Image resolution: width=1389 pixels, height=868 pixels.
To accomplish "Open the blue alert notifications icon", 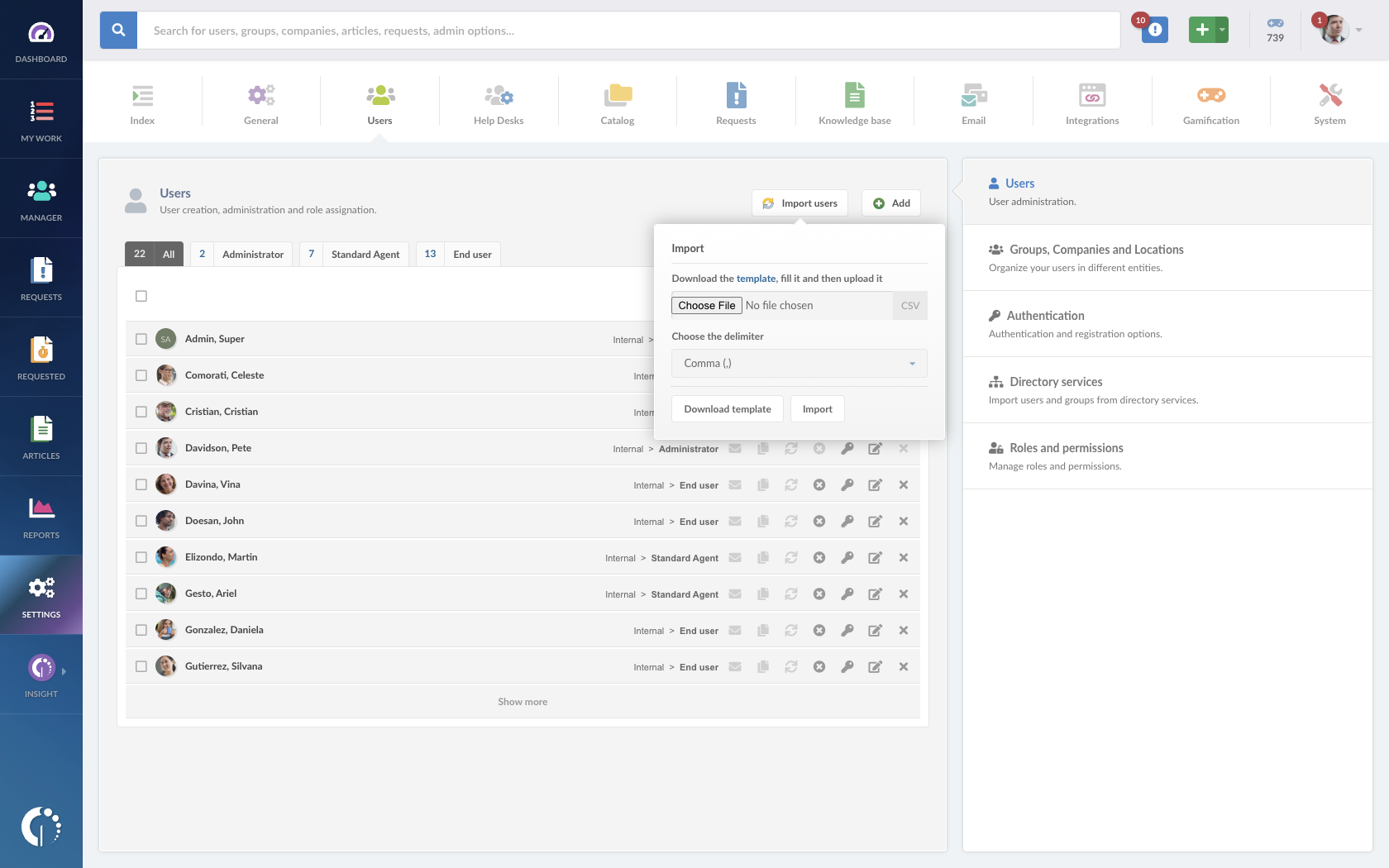I will click(x=1154, y=29).
